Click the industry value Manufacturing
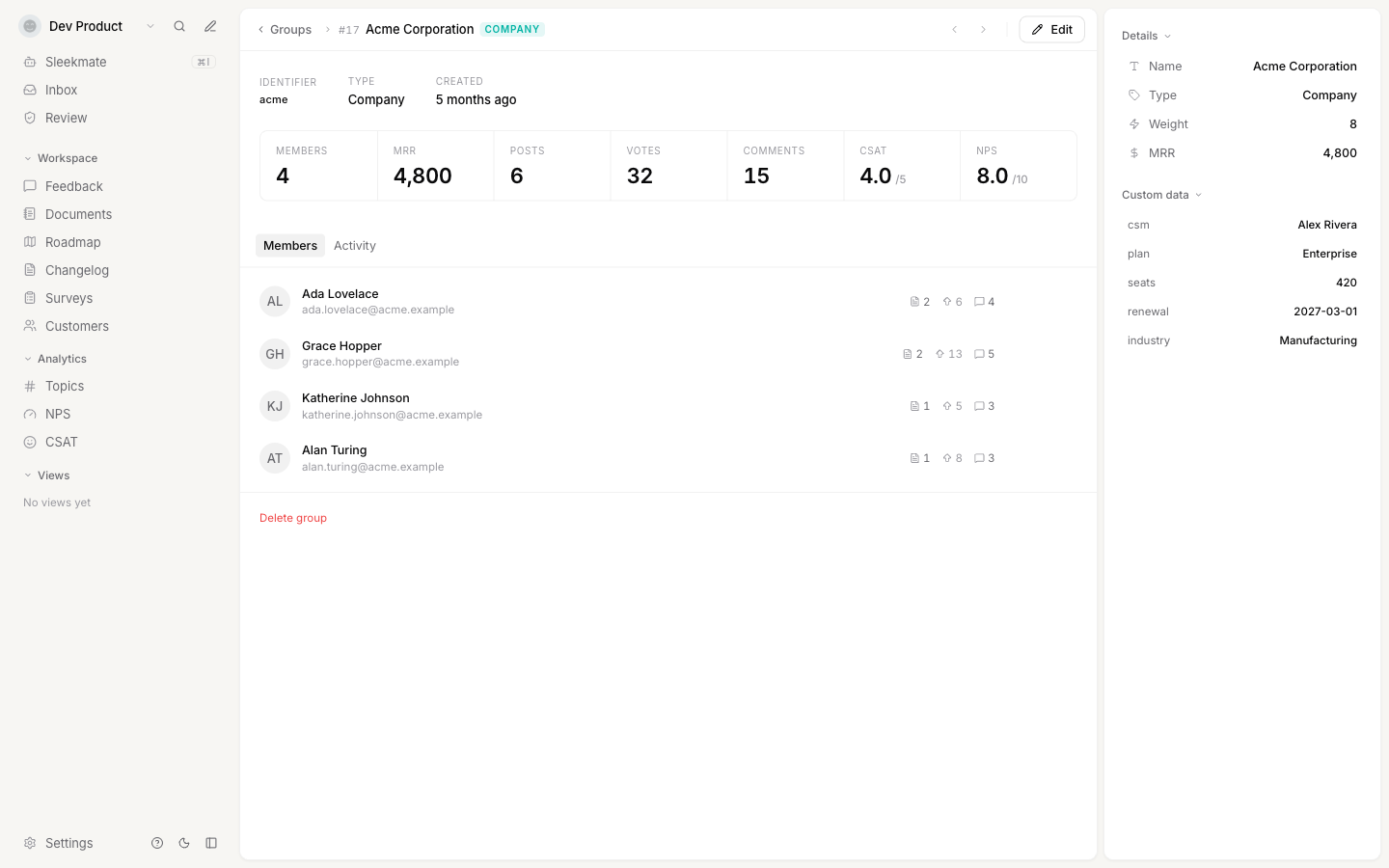1389x868 pixels. pos(1318,340)
